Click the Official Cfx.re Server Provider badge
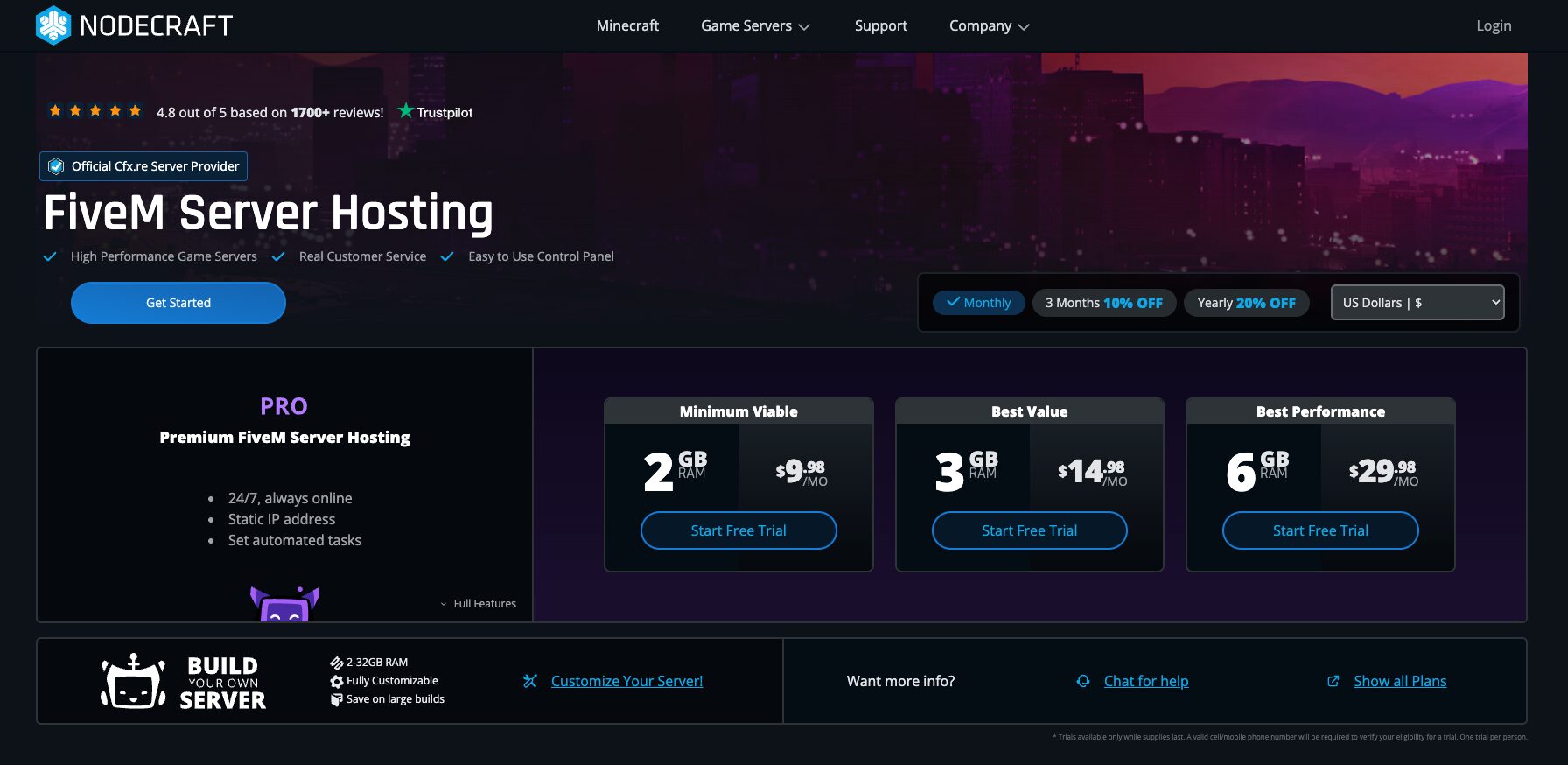This screenshot has width=1568, height=765. (143, 166)
